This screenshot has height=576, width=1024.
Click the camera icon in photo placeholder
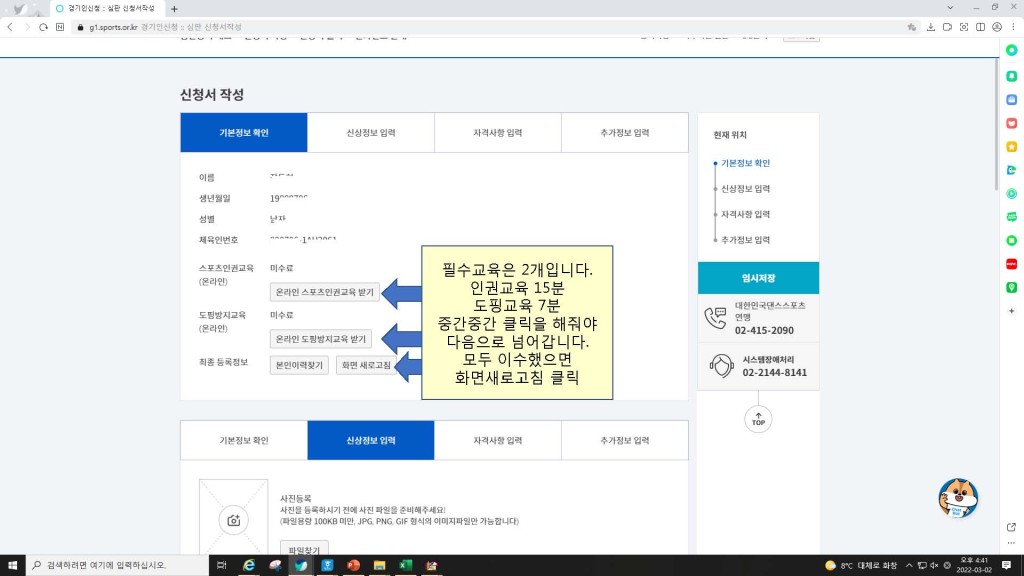(233, 520)
